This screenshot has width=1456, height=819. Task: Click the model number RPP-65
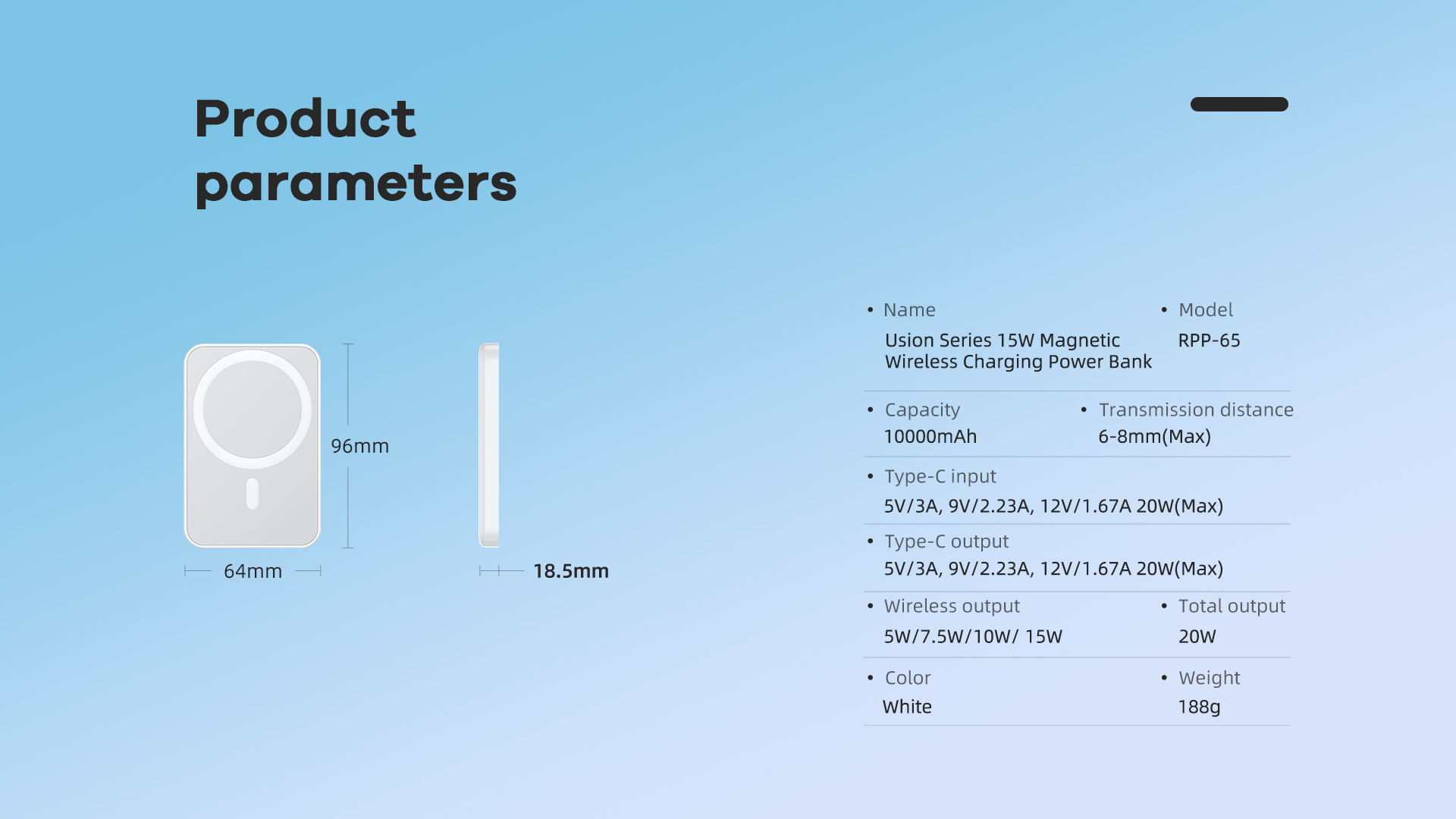tap(1209, 340)
